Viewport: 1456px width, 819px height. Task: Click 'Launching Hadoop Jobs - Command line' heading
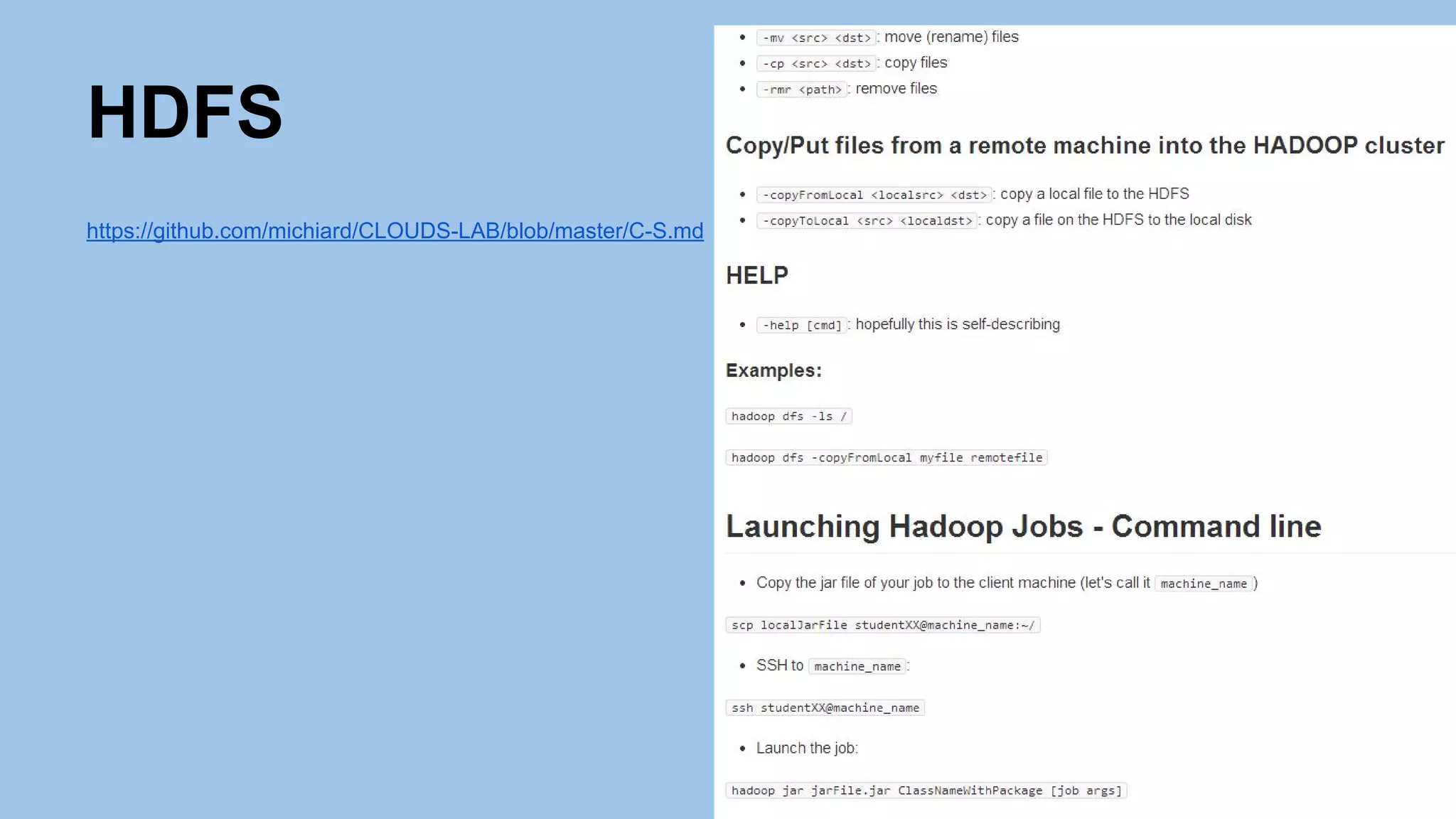tap(1024, 527)
